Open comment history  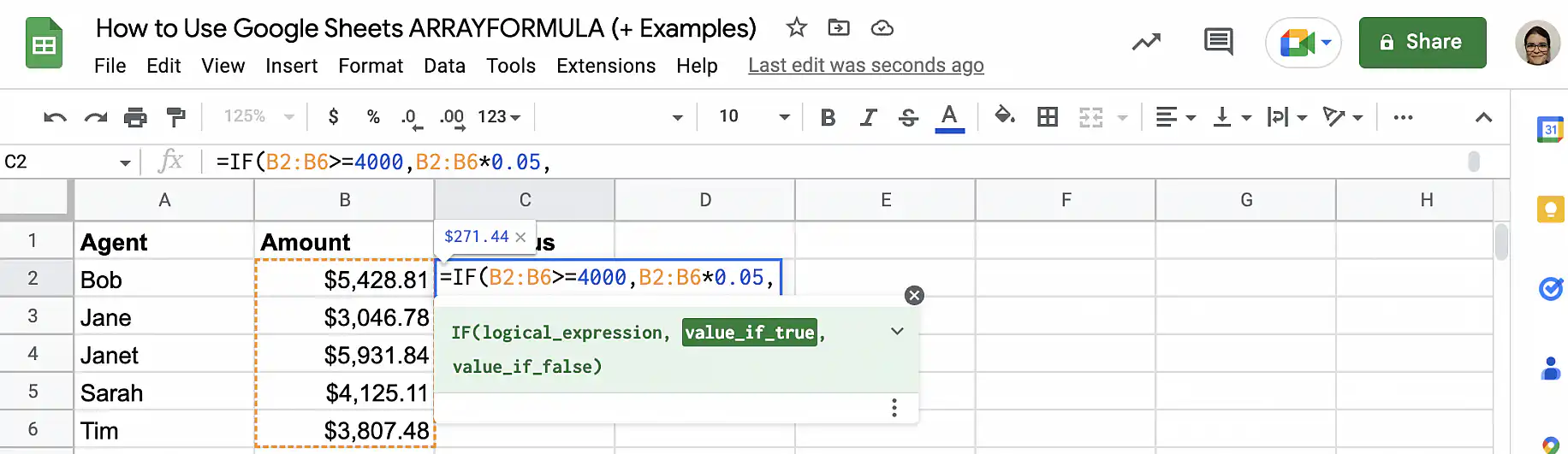click(x=1218, y=41)
